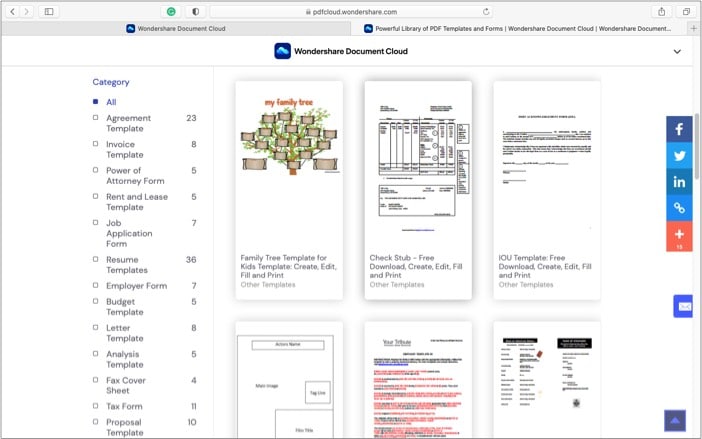Check the Resume Templates category
The image size is (702, 439).
(95, 259)
